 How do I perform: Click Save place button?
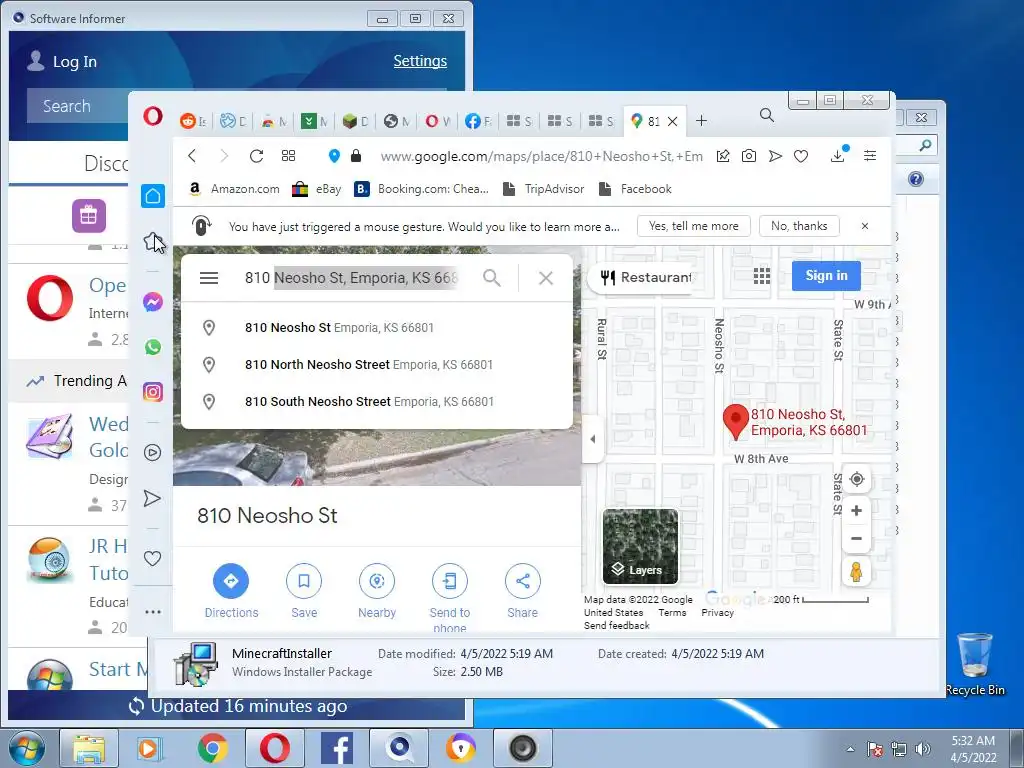(x=304, y=591)
